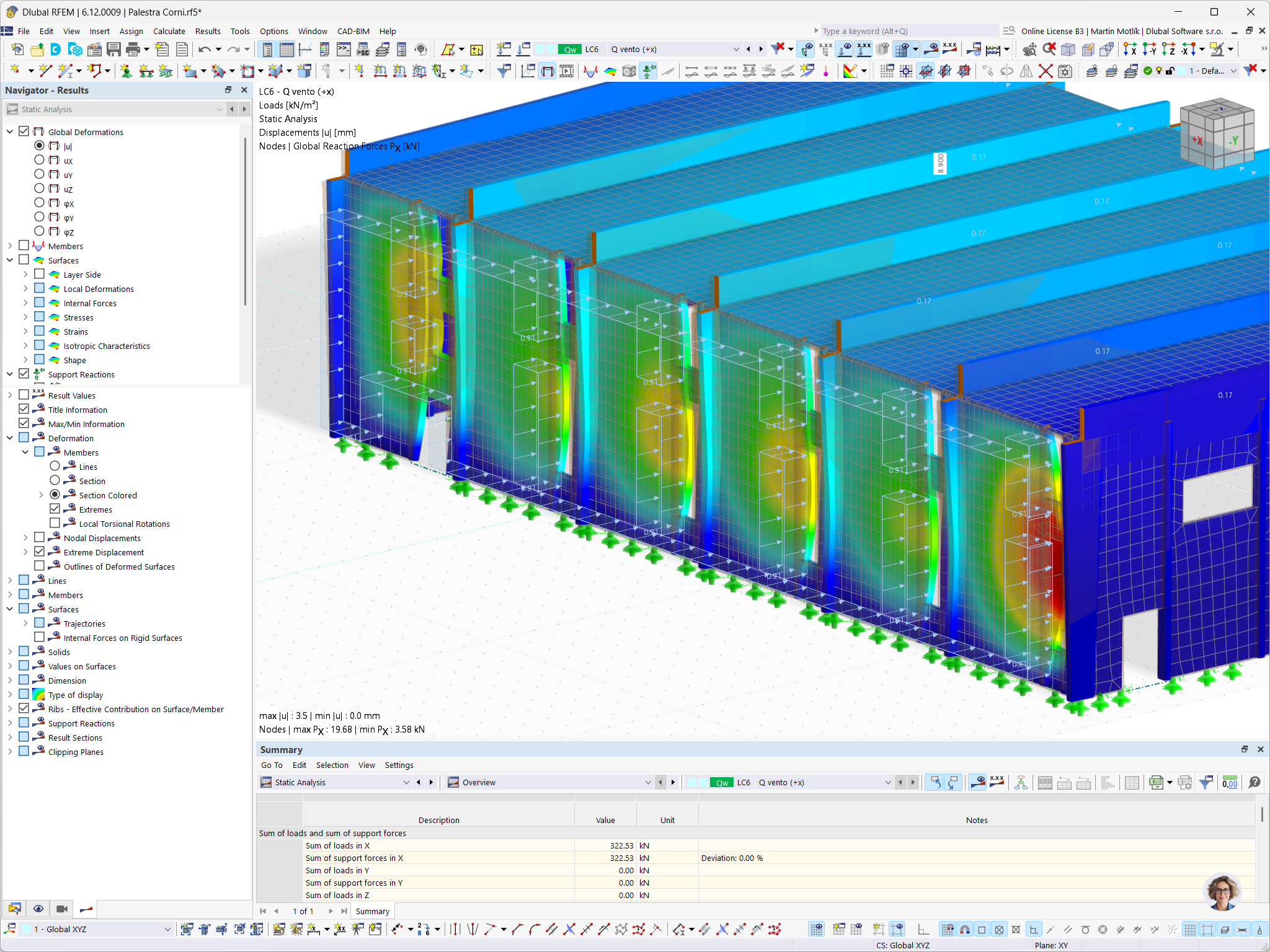The image size is (1270, 952).
Task: Click the zoom with red X (reset zoom) icon
Action: click(x=1049, y=49)
